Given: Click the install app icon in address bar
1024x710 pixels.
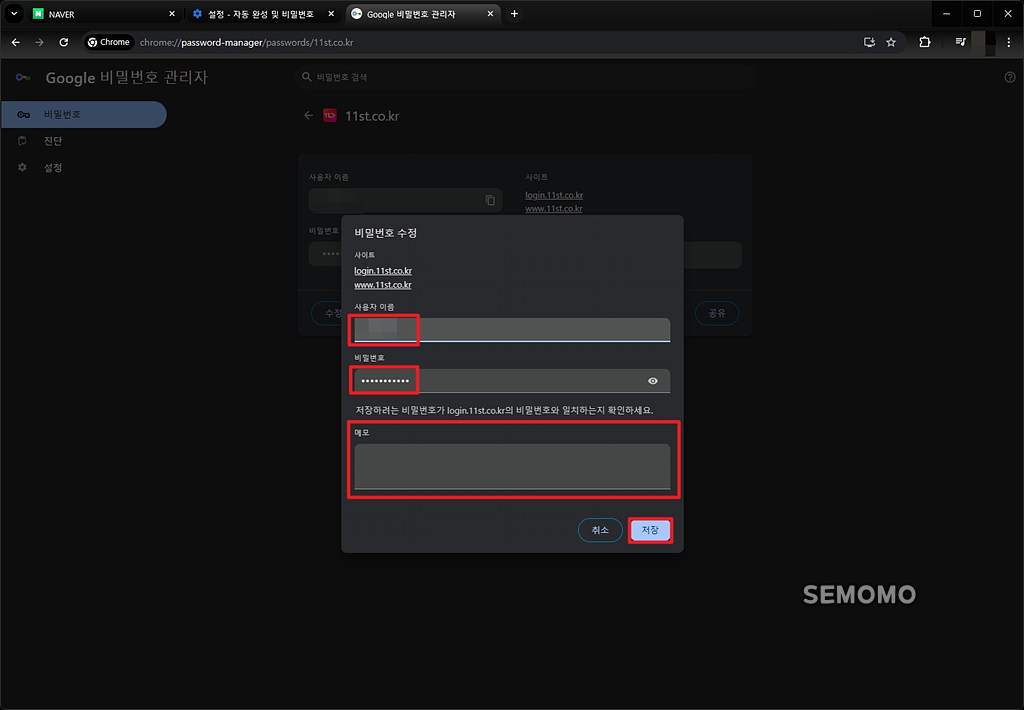Looking at the screenshot, I should pyautogui.click(x=869, y=42).
